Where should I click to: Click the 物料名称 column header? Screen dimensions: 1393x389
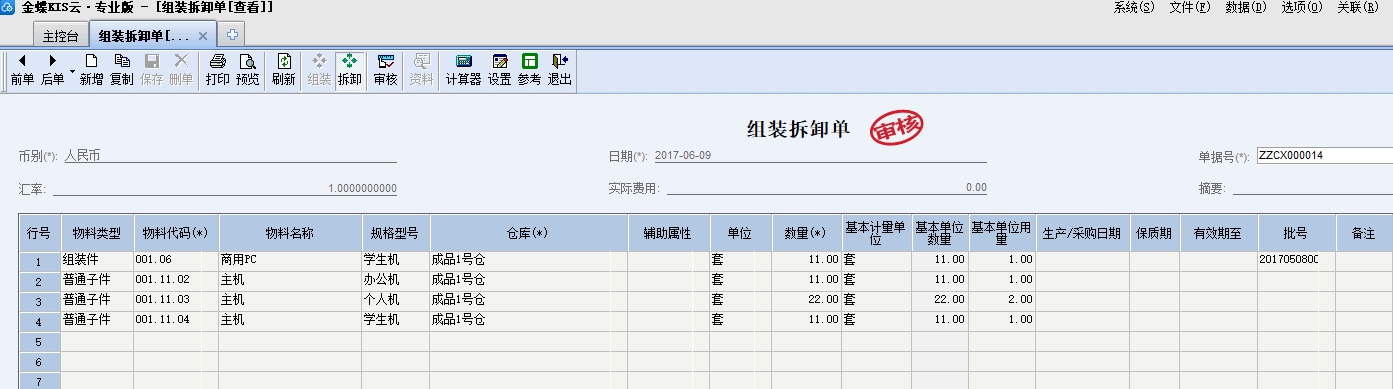(x=290, y=233)
